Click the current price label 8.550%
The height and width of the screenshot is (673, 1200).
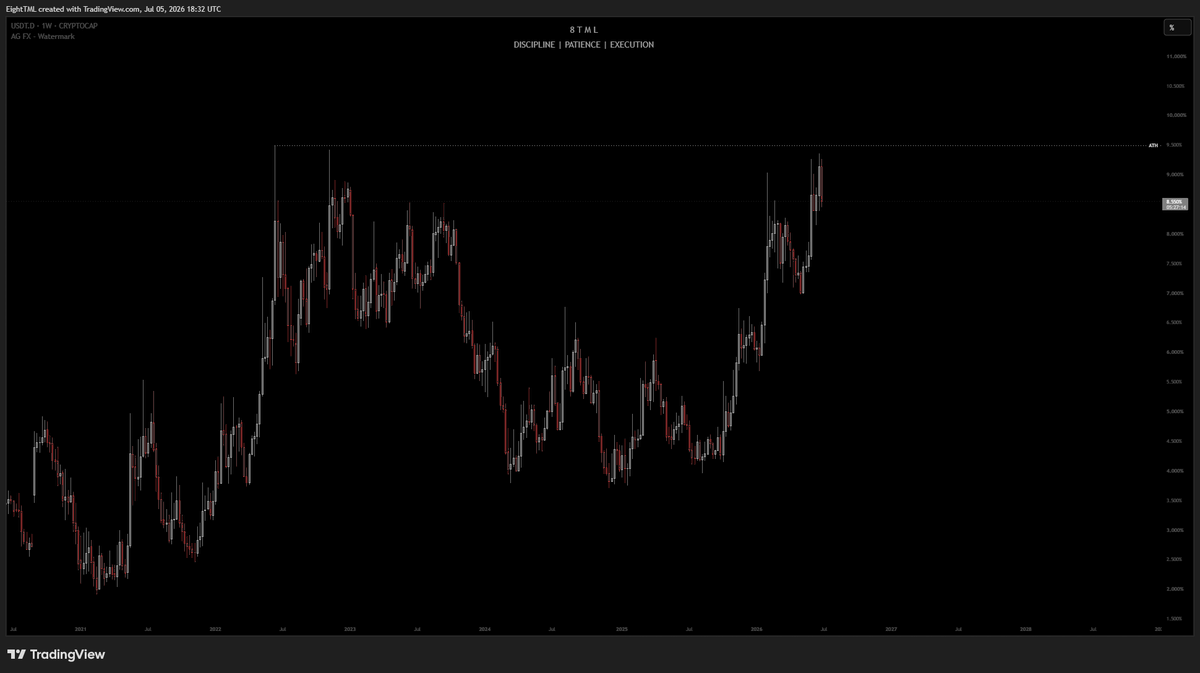1175,201
